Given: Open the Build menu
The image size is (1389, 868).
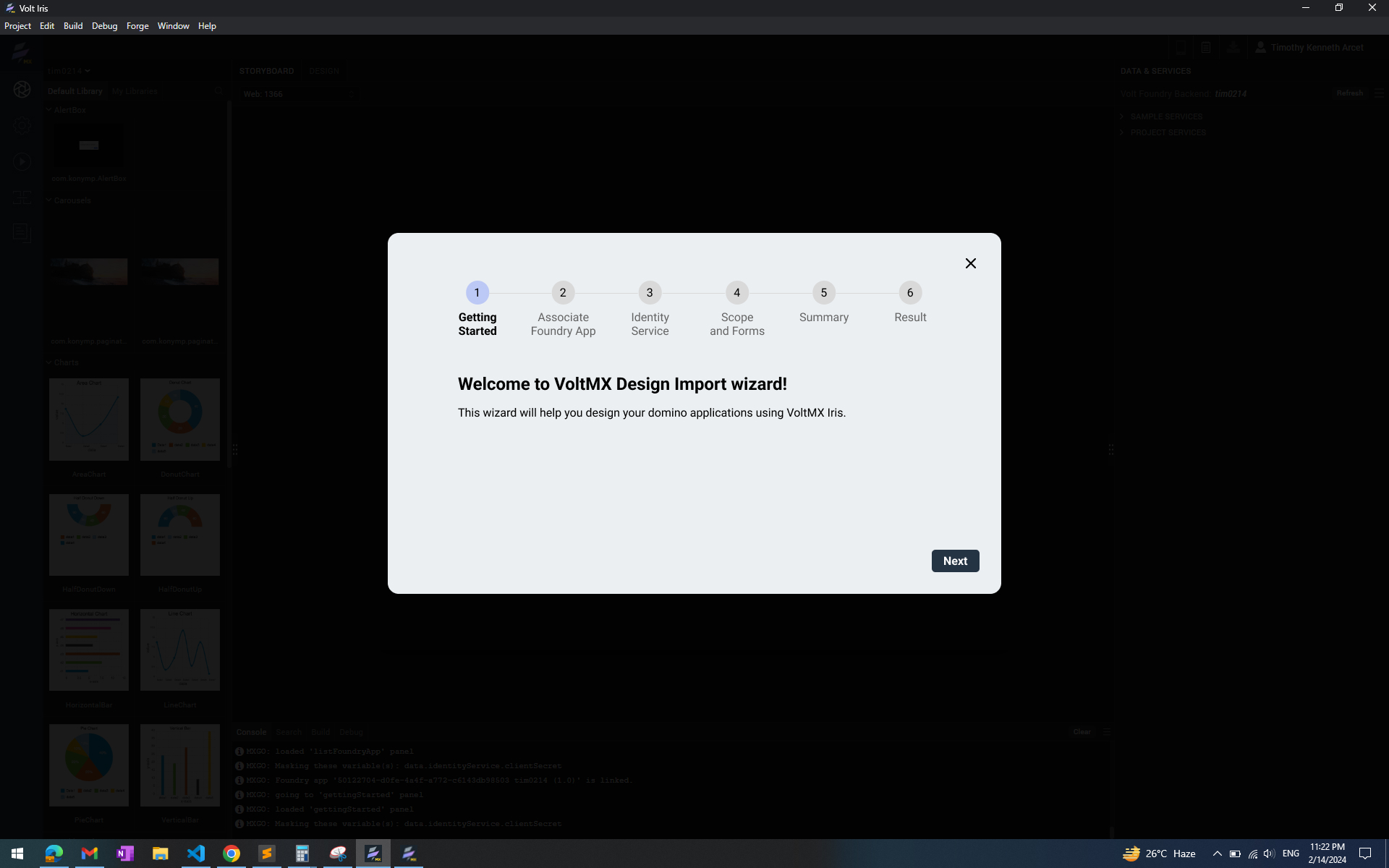Looking at the screenshot, I should [73, 26].
